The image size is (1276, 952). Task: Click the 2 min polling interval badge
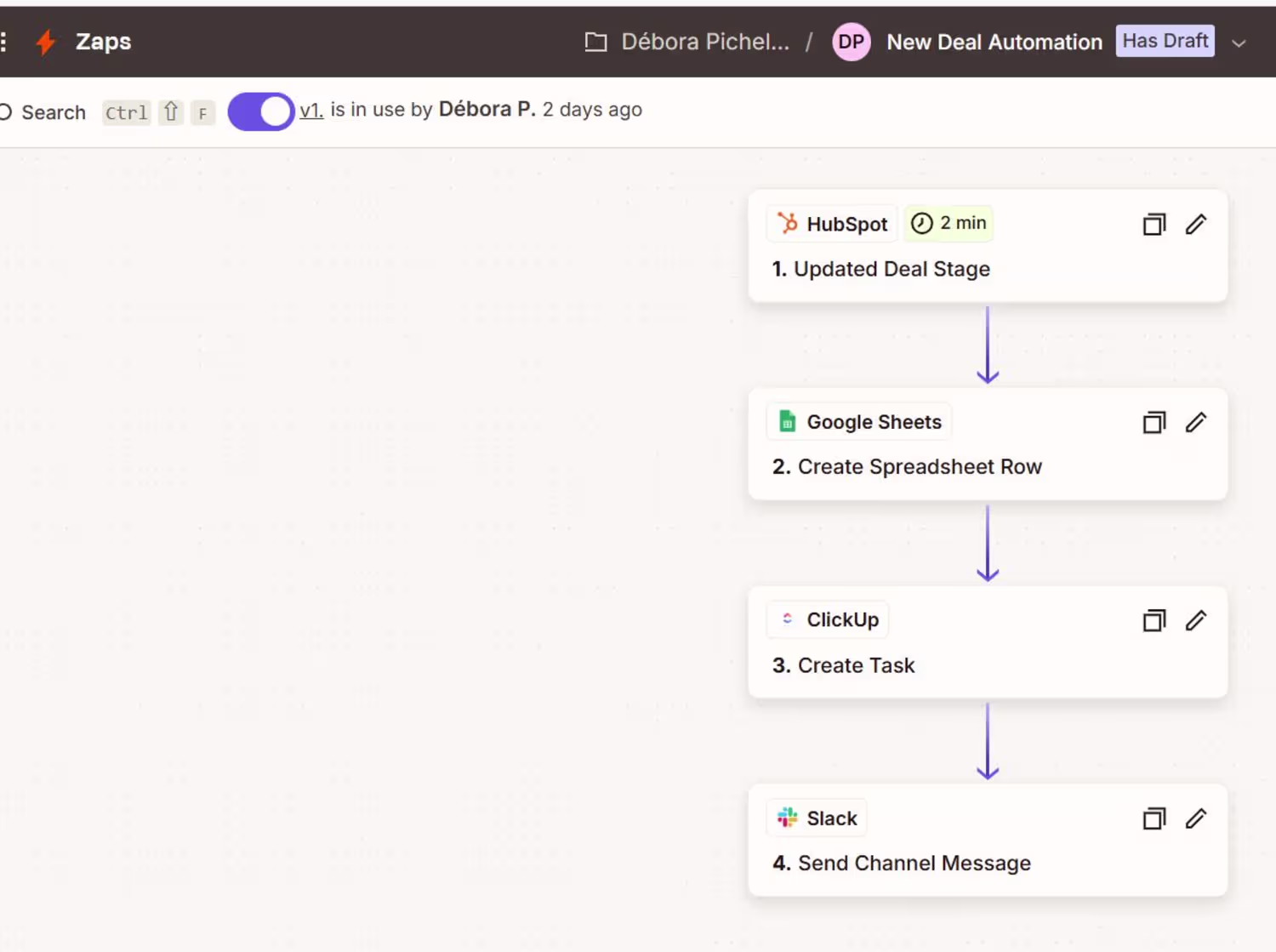coord(949,224)
